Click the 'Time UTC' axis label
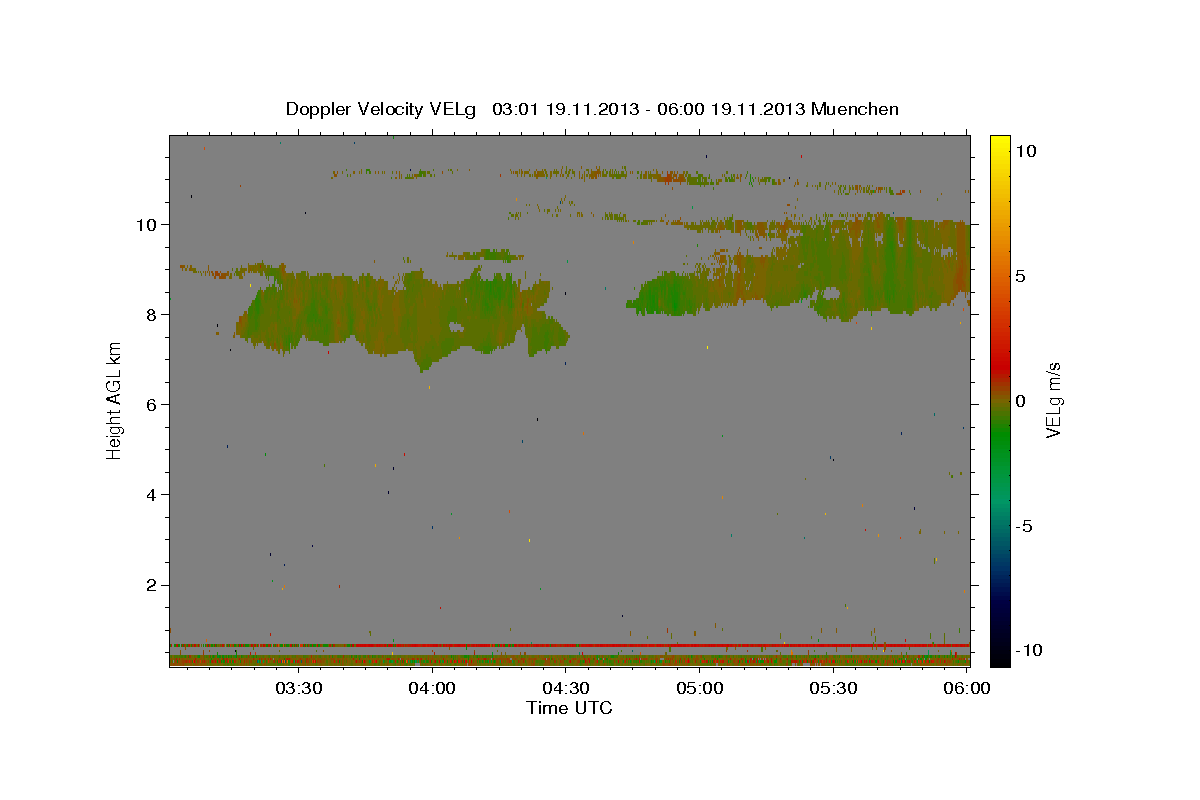Viewport: 1200px width, 800px height. pyautogui.click(x=569, y=708)
